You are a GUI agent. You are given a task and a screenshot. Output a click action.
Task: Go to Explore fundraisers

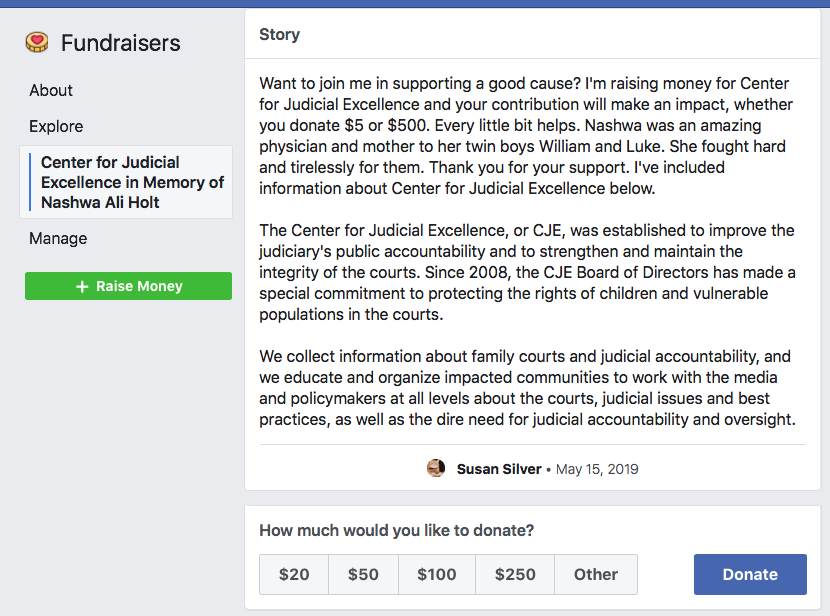click(x=56, y=126)
